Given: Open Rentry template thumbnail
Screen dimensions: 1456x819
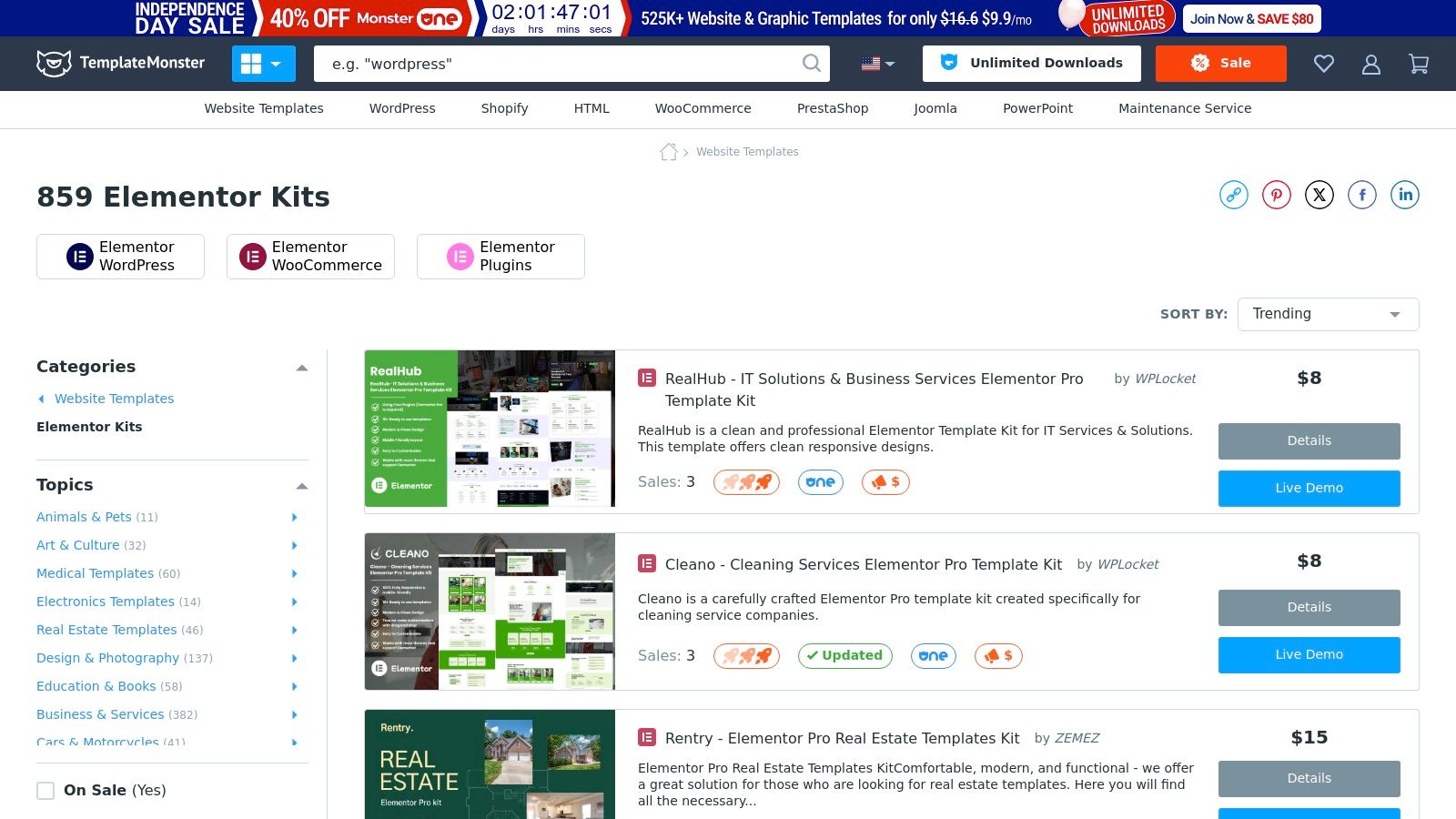Looking at the screenshot, I should tap(490, 764).
